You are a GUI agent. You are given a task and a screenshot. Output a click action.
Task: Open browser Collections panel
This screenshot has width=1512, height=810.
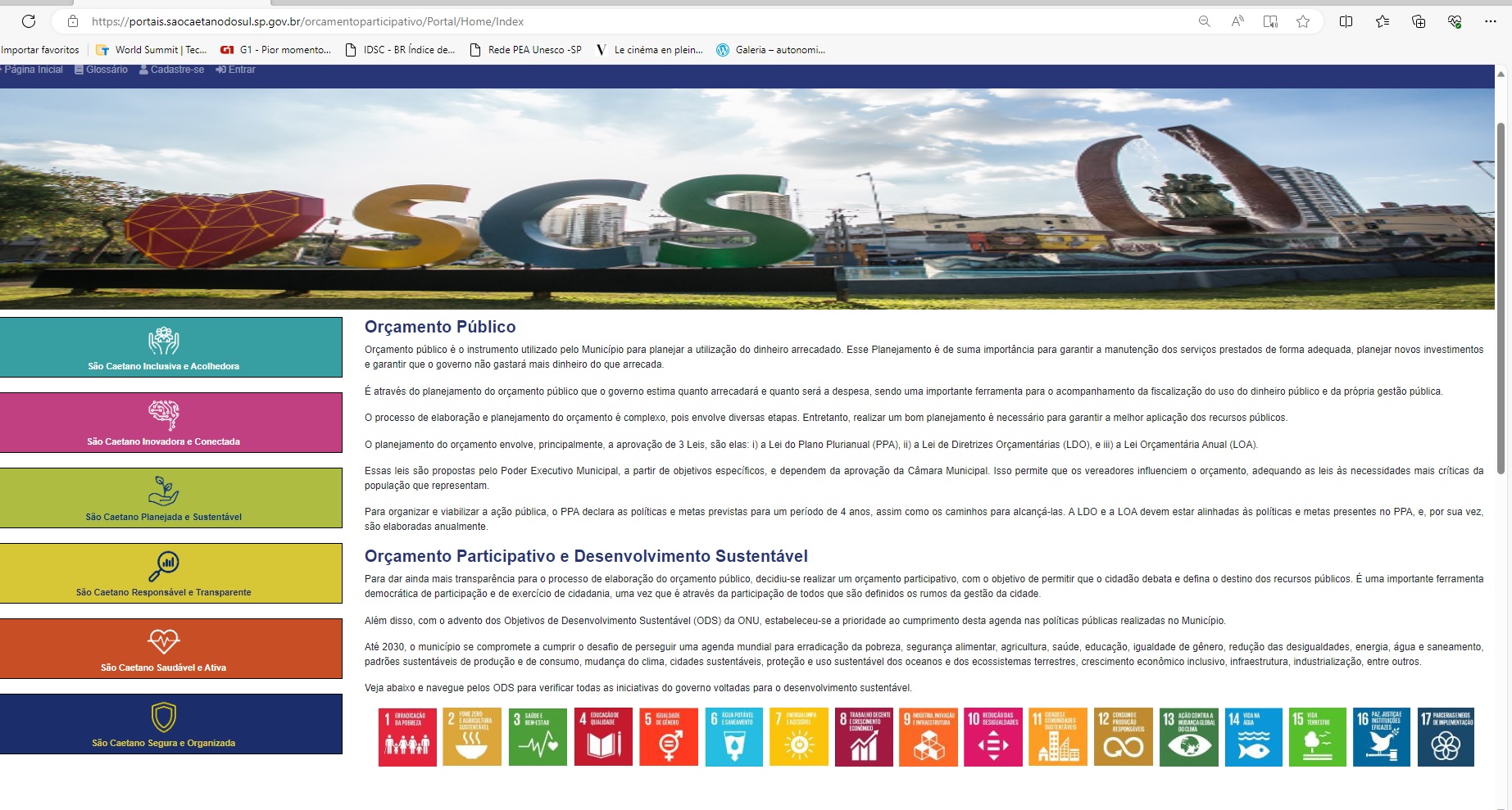(x=1419, y=22)
